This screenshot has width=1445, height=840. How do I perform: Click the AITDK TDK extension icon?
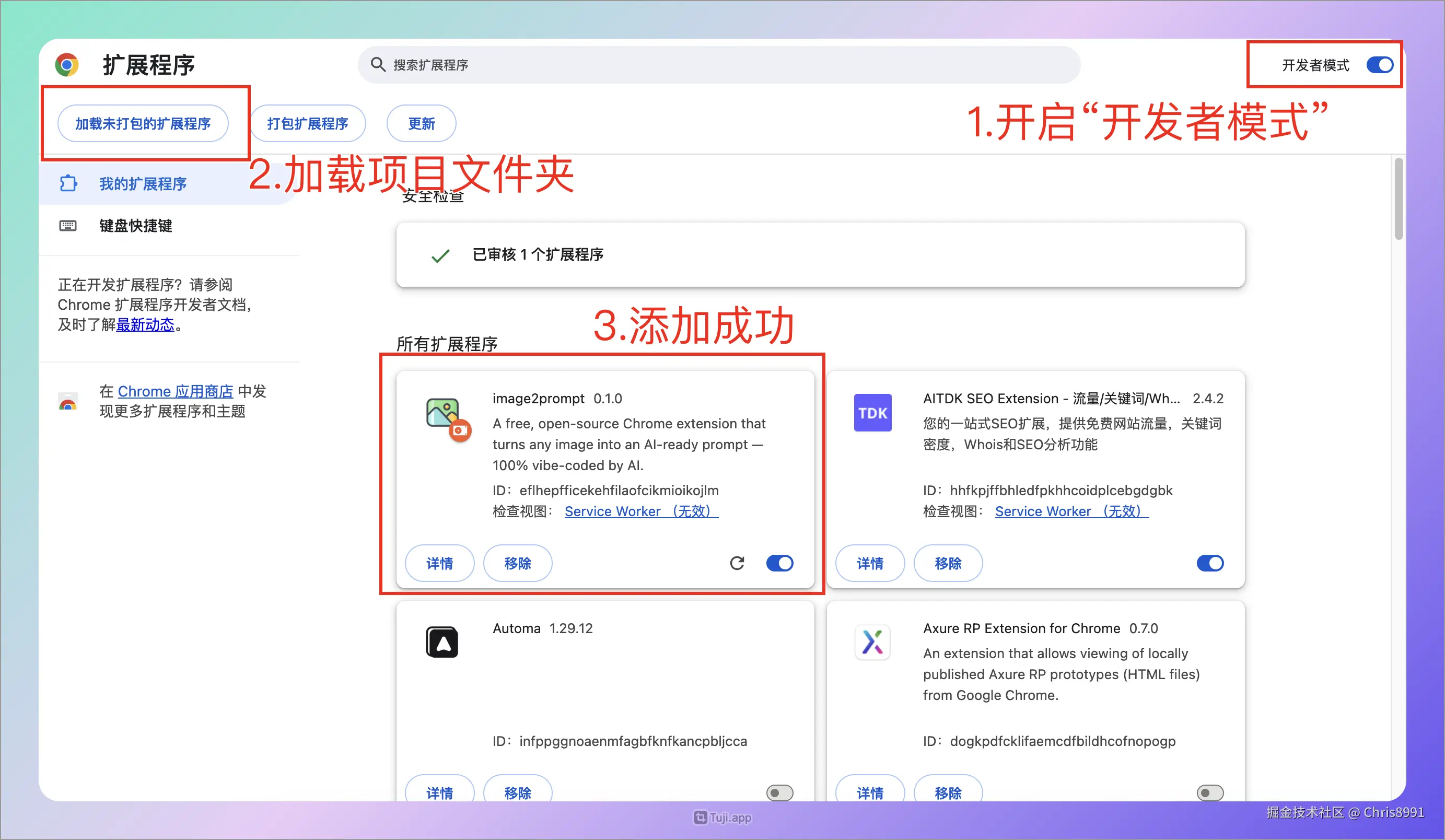point(872,413)
